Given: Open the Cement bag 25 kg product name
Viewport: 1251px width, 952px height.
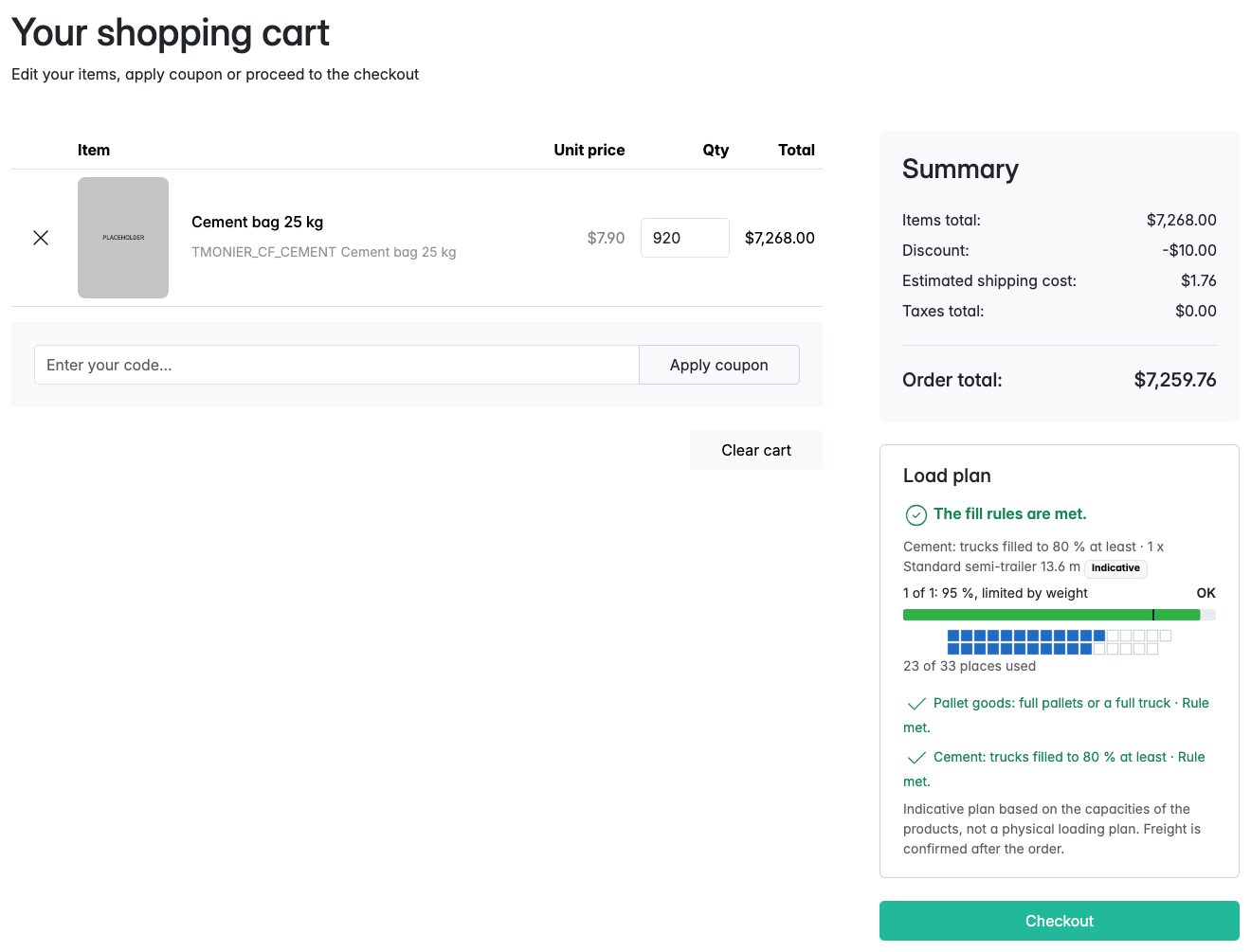Looking at the screenshot, I should pyautogui.click(x=258, y=222).
